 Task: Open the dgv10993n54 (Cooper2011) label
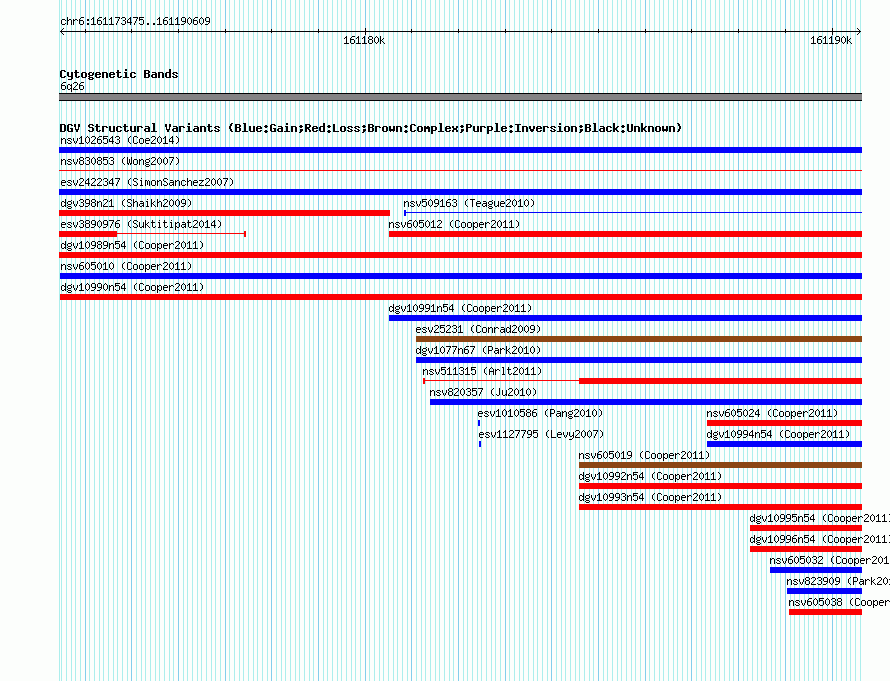click(650, 497)
